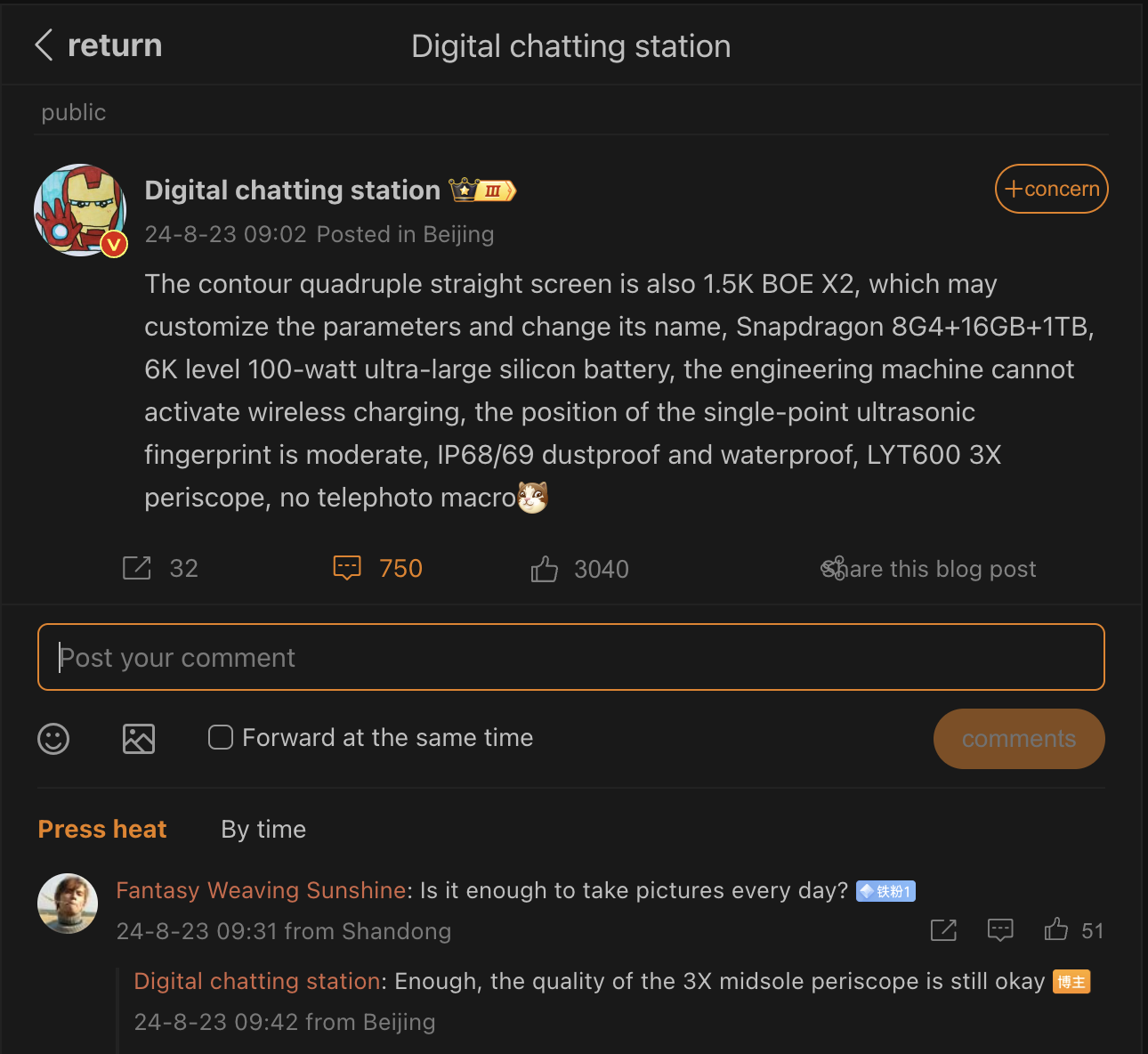Screen dimensions: 1148x1054
Task: Enable Forward at the same time
Action: 220,737
